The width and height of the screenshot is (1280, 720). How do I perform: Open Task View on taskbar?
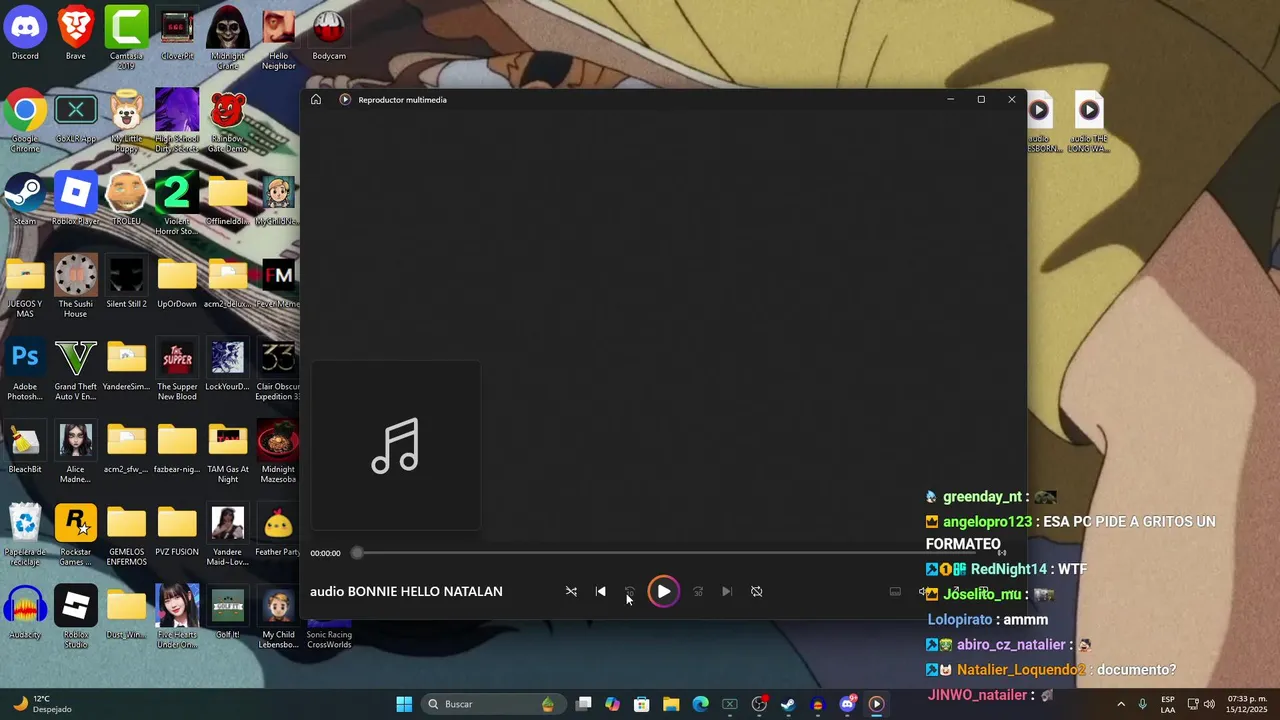click(x=584, y=704)
